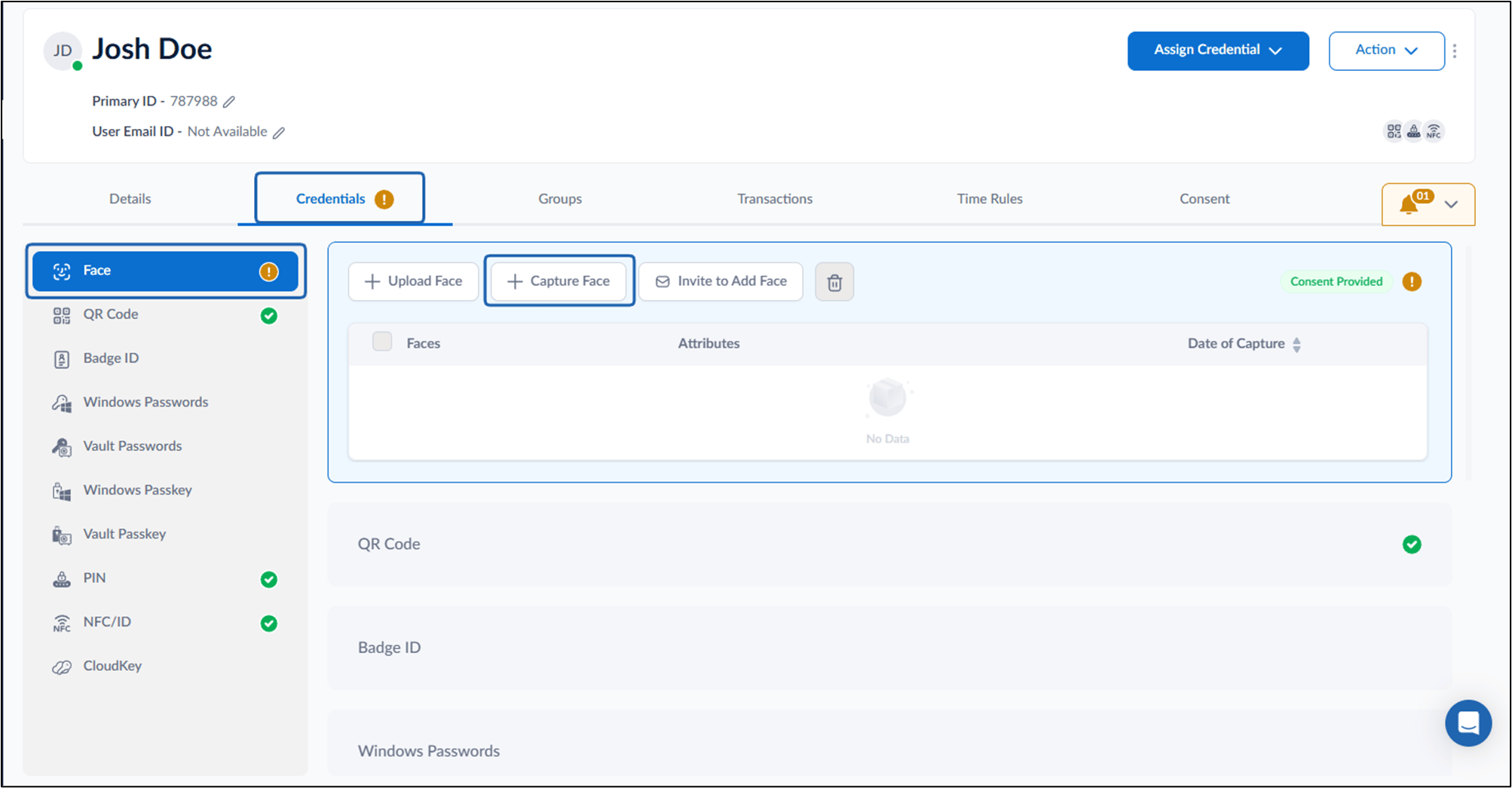Open the three-dot more options menu
1512x788 pixels.
[1455, 51]
